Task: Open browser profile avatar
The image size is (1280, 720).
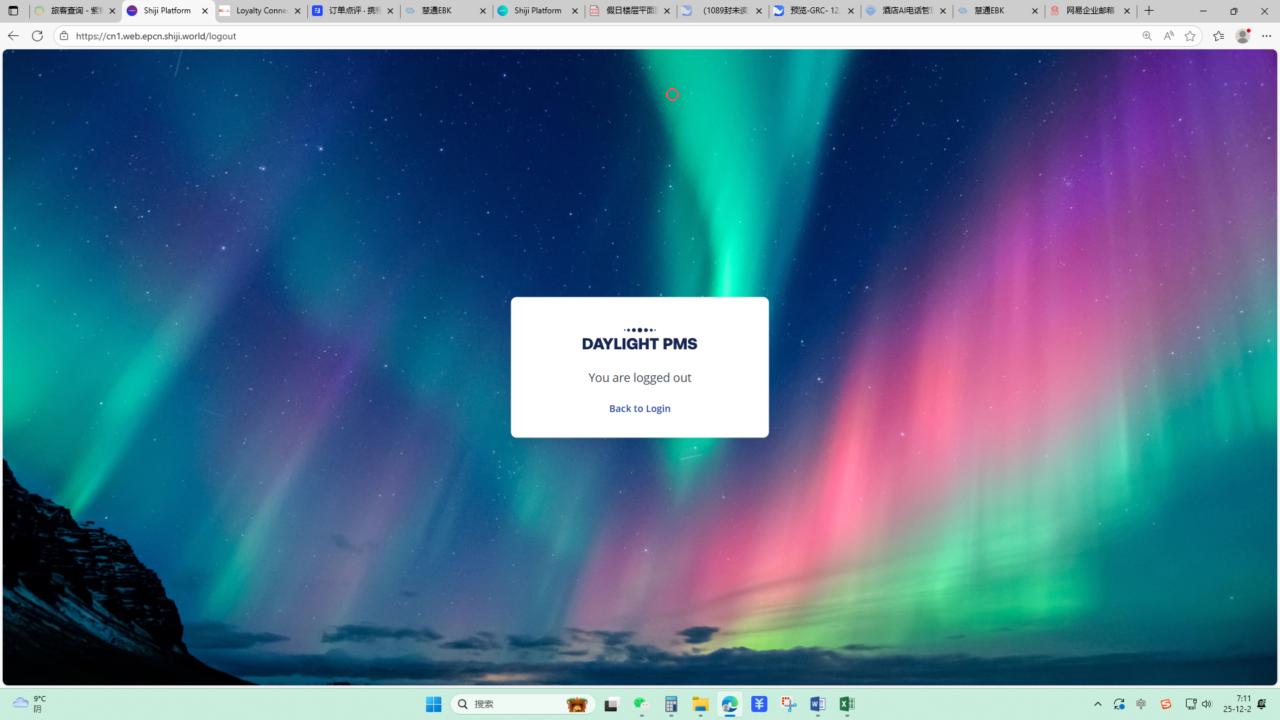Action: coord(1243,35)
